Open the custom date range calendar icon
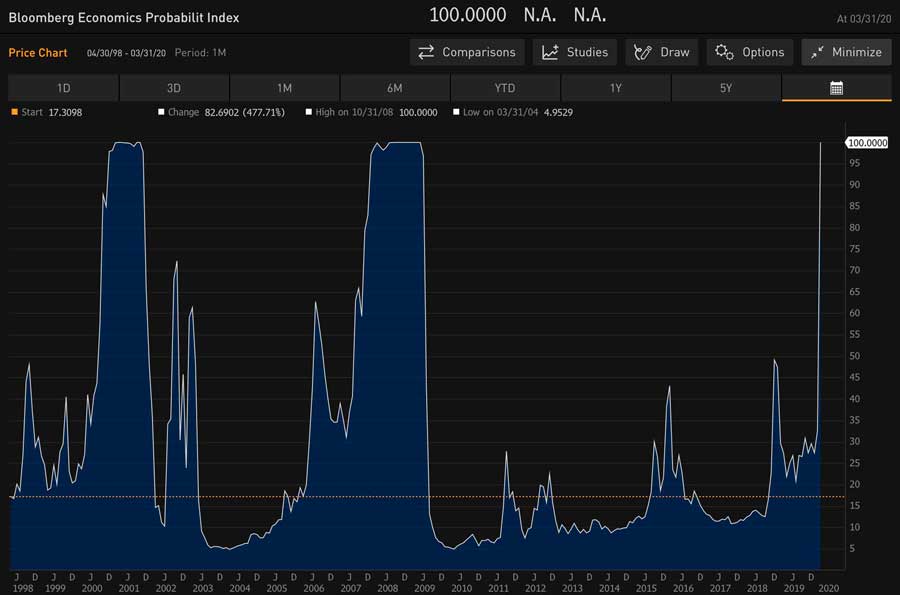The height and width of the screenshot is (595, 900). 836,88
